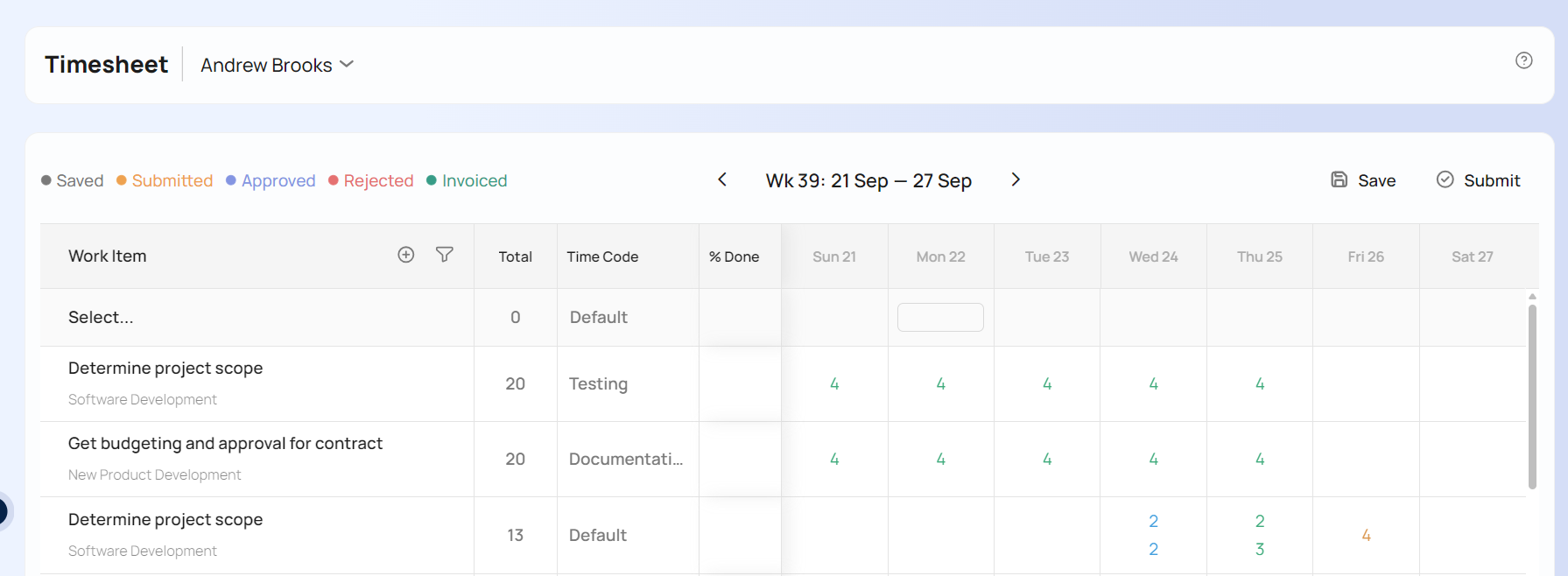The height and width of the screenshot is (576, 1568).
Task: Click the dark circle widget at left edge
Action: pyautogui.click(x=4, y=510)
